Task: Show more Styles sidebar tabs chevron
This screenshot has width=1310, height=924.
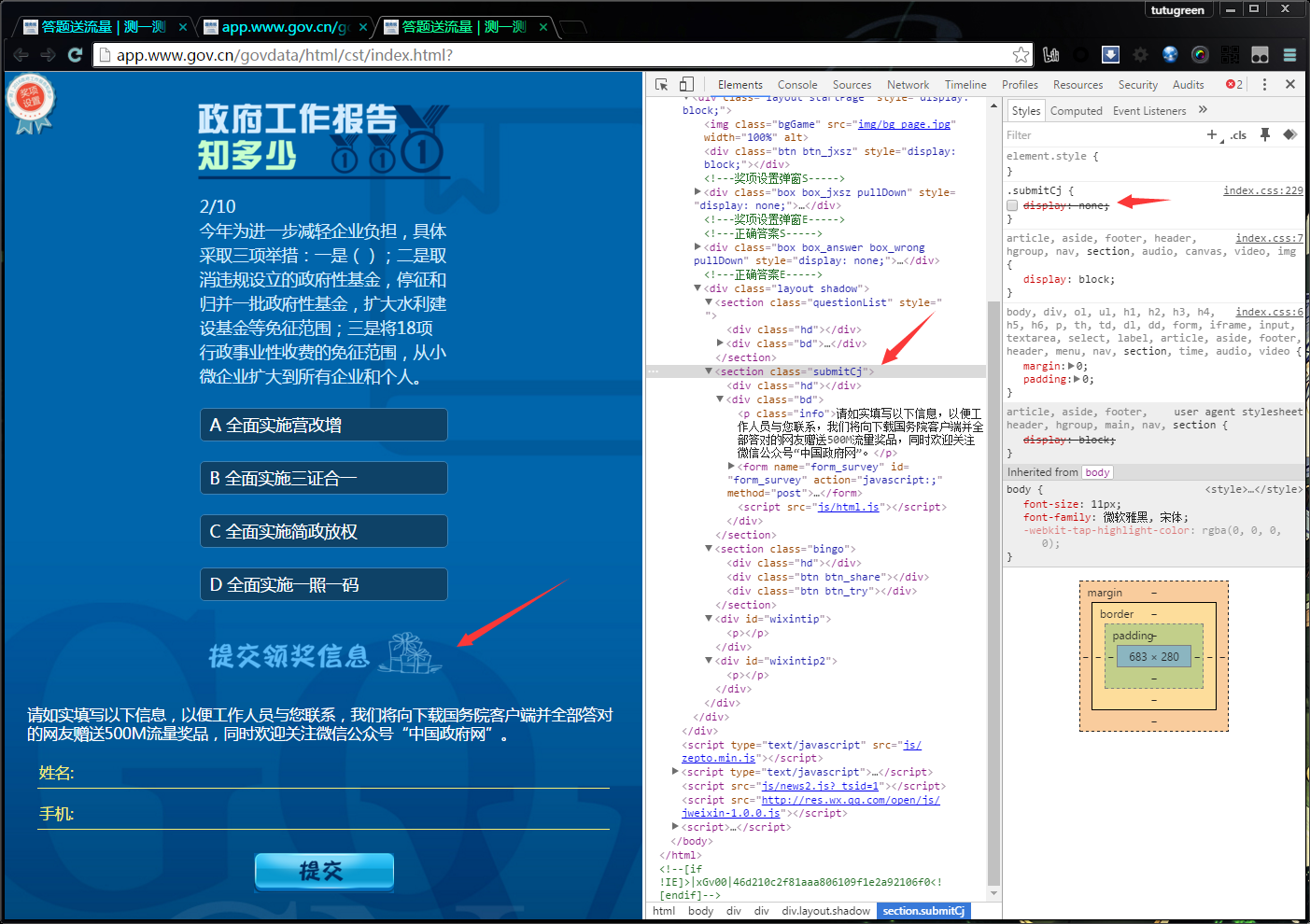Action: tap(1203, 110)
